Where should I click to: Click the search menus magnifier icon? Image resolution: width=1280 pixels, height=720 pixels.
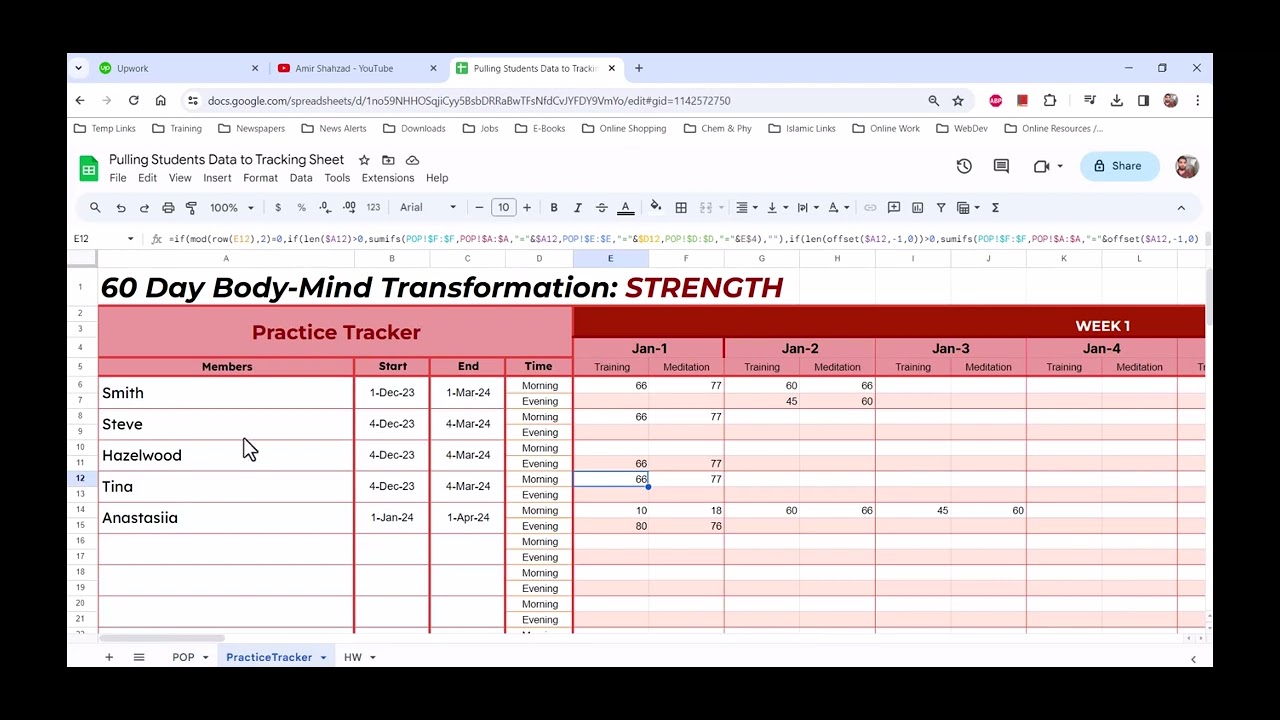pos(95,208)
